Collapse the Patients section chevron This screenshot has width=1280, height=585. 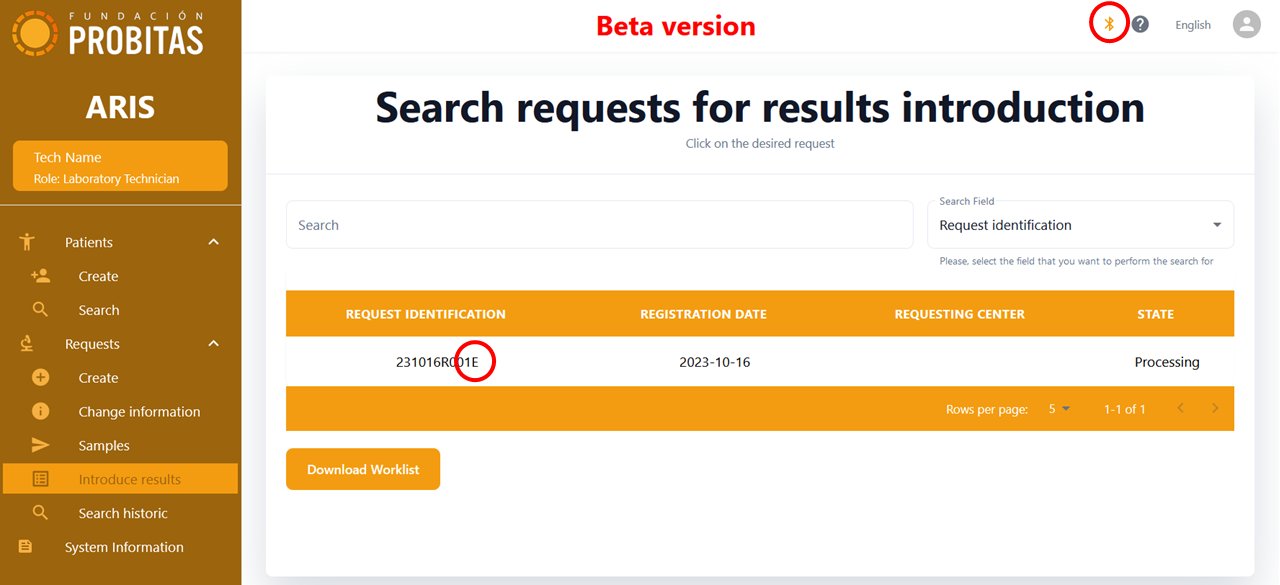(213, 242)
